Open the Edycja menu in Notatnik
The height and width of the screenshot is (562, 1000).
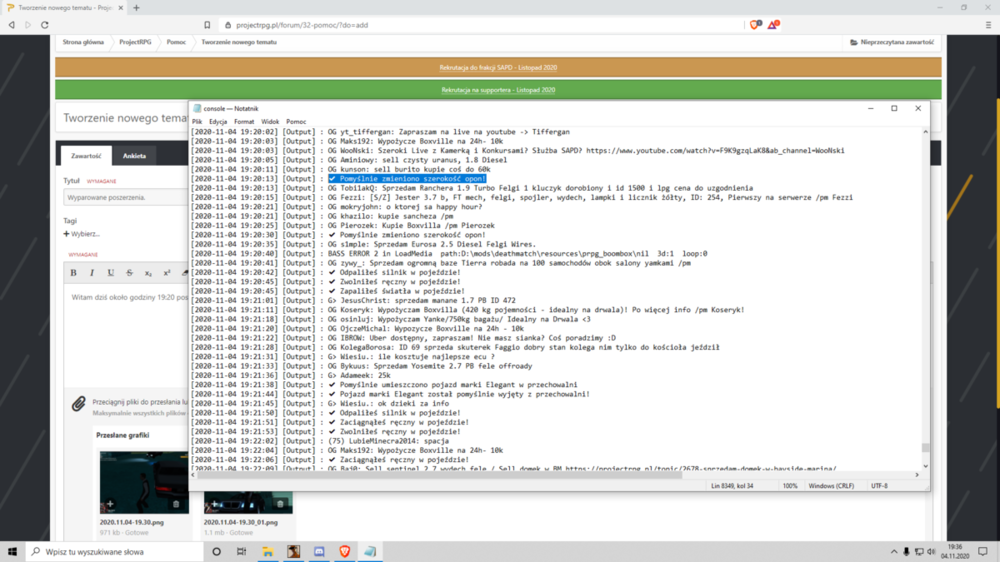click(218, 122)
